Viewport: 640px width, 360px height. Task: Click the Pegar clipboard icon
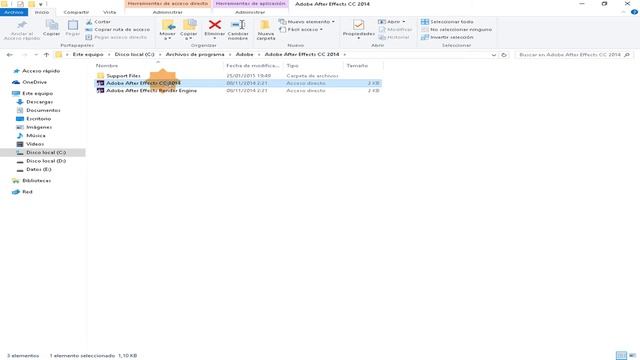tap(73, 24)
